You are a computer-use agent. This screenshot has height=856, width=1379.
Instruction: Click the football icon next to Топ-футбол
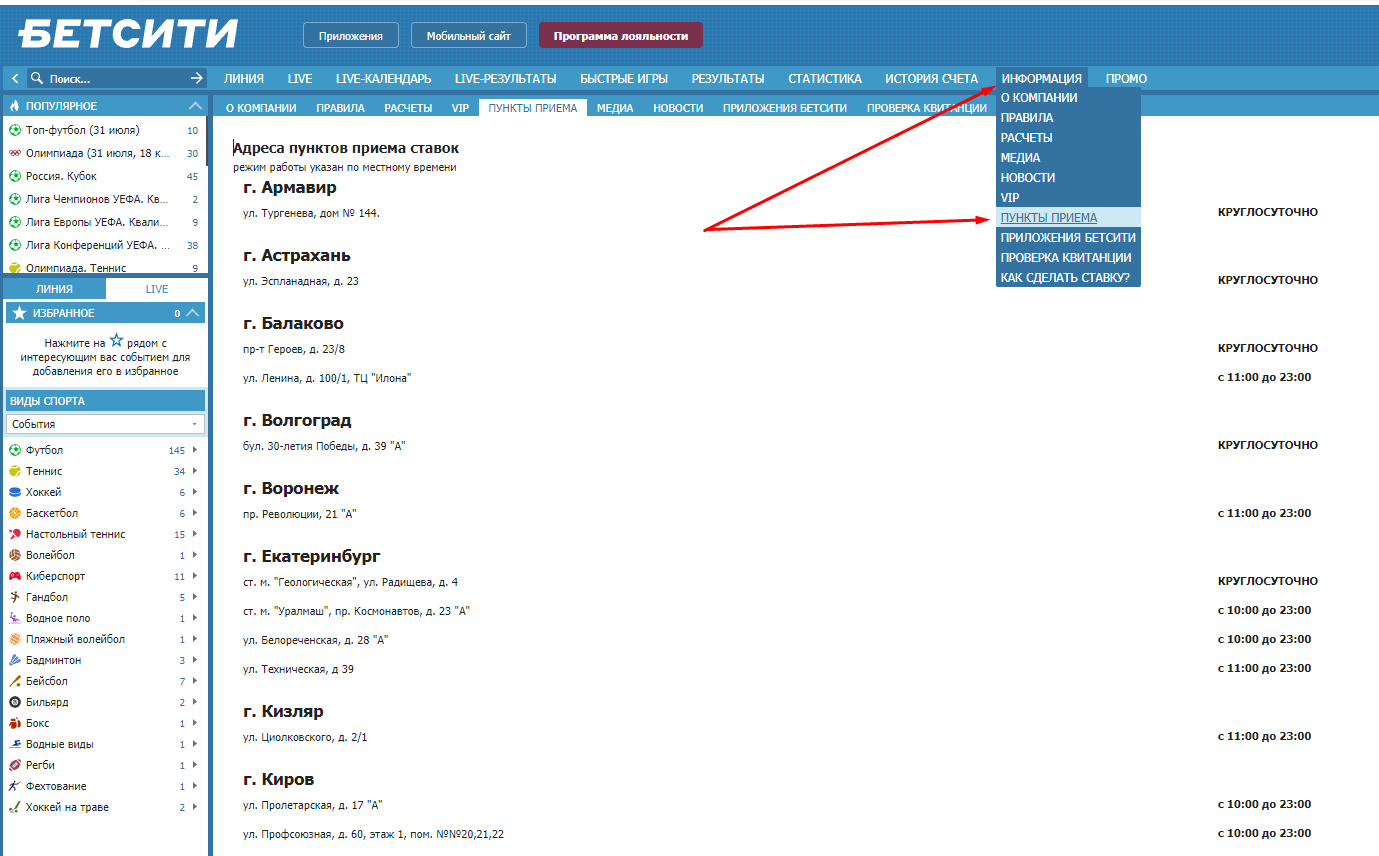[x=15, y=130]
